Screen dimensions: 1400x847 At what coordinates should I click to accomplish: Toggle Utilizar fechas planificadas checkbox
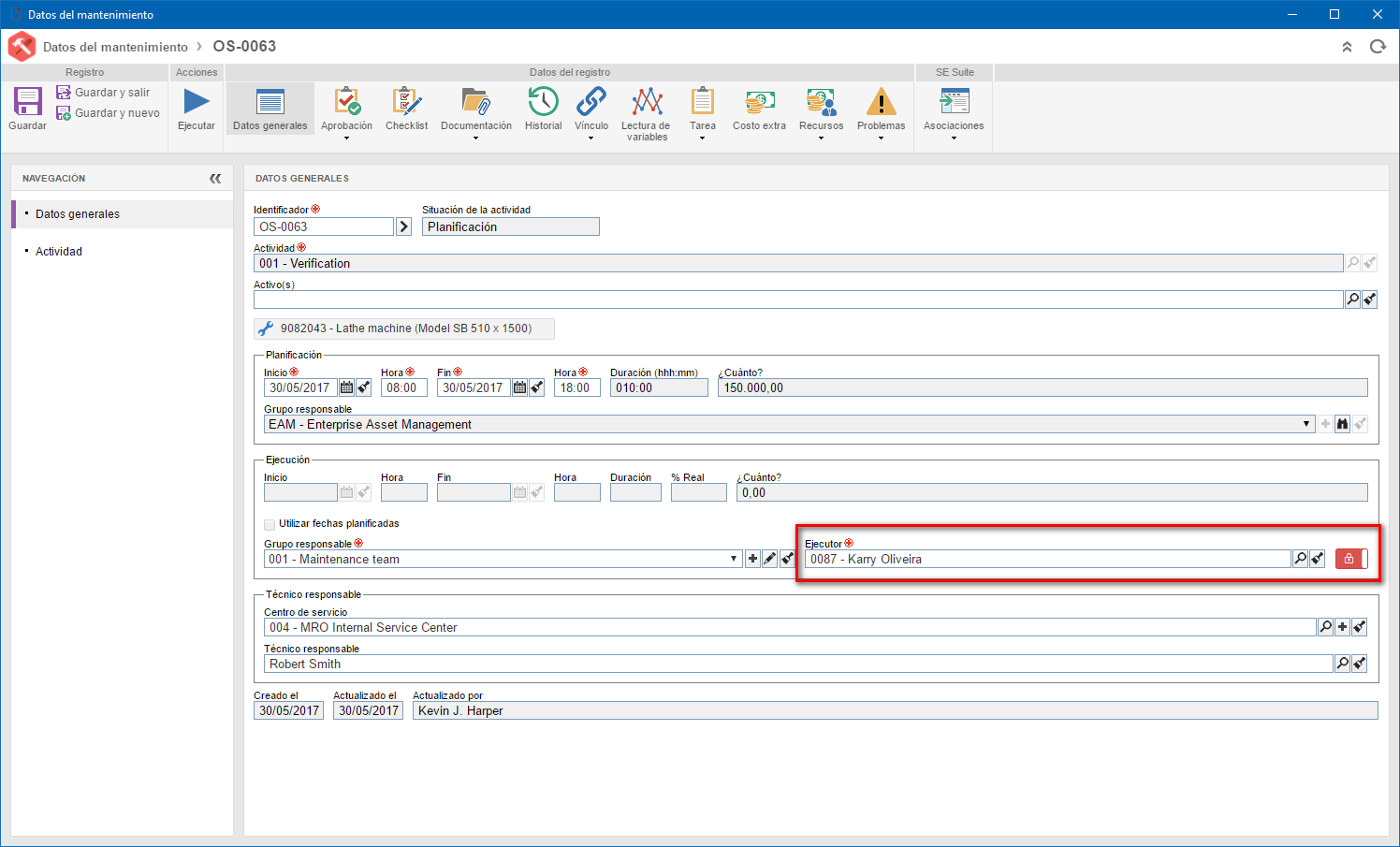point(270,524)
